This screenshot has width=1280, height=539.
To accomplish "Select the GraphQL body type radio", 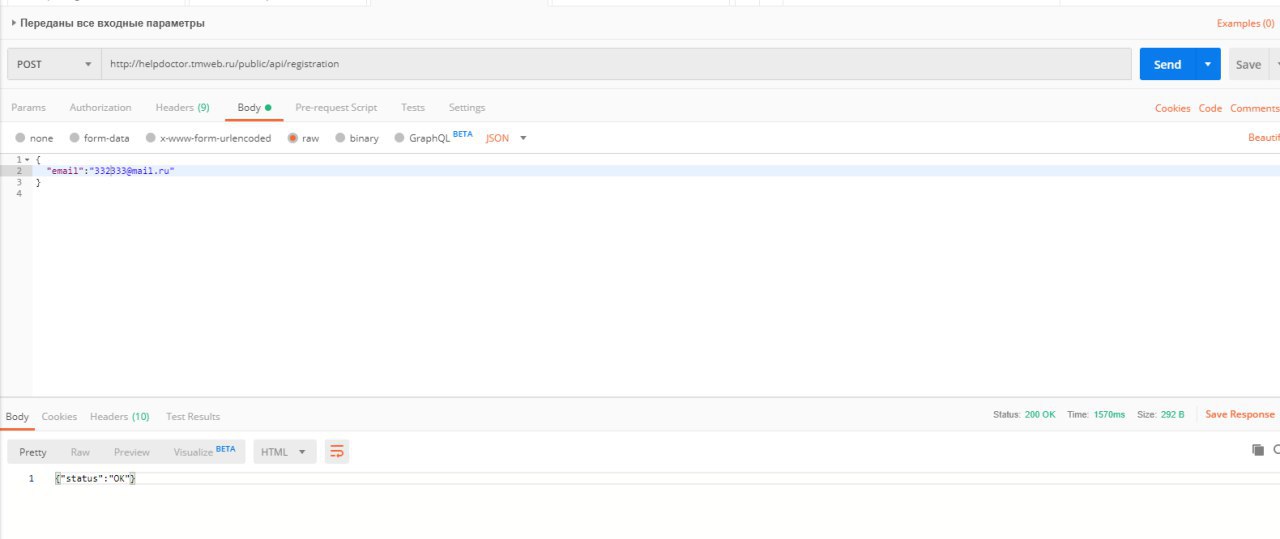I will pyautogui.click(x=400, y=138).
